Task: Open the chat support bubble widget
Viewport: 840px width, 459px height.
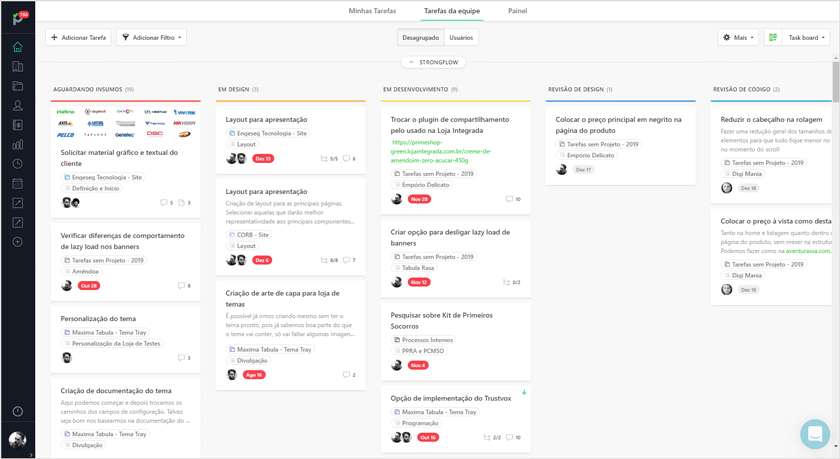Action: 815,434
